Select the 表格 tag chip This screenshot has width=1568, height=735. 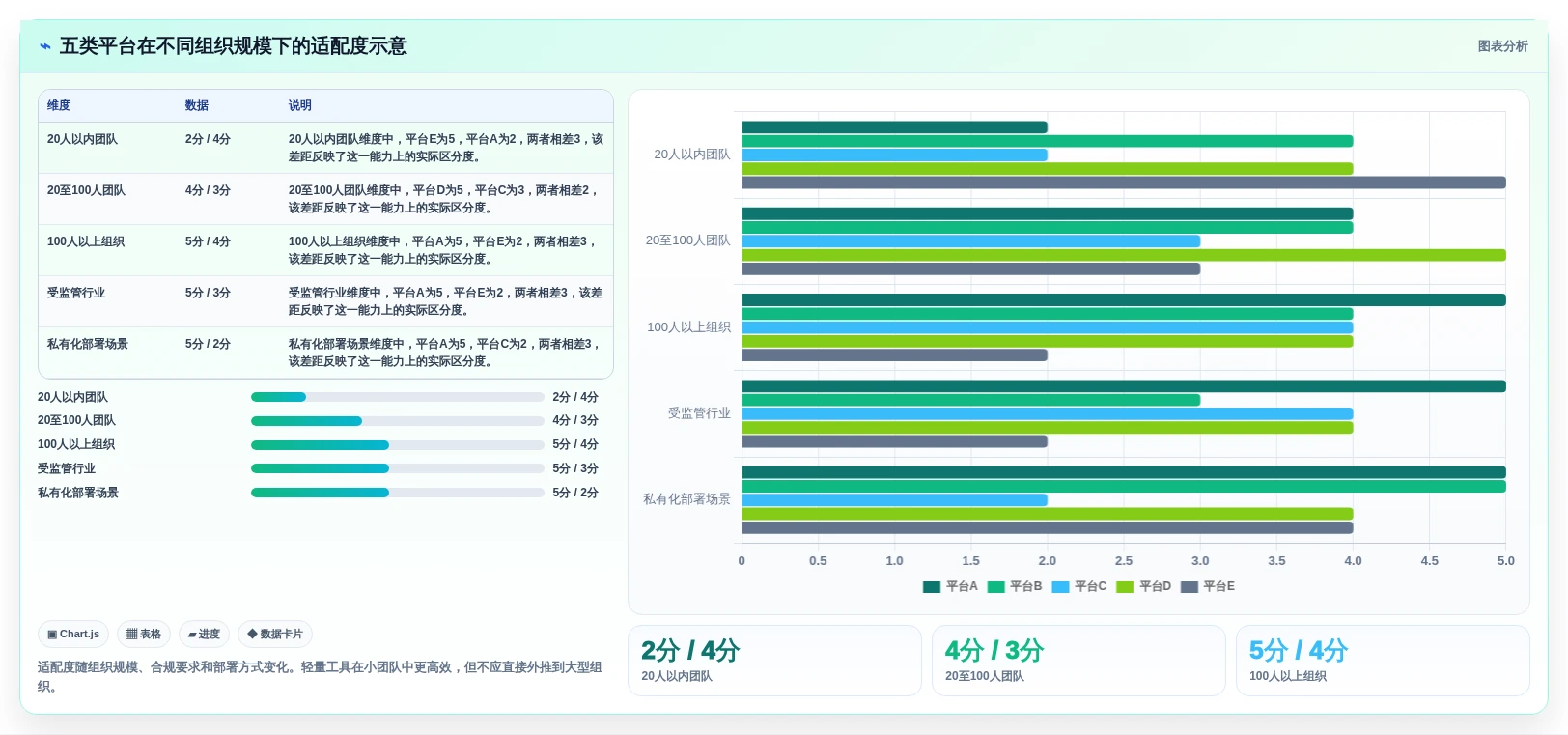[x=144, y=635]
